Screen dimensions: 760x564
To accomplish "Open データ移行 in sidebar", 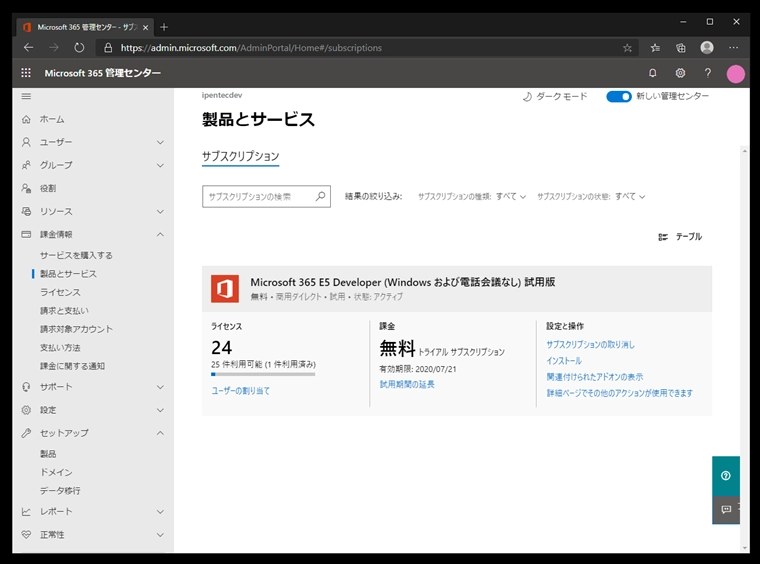I will coord(60,490).
